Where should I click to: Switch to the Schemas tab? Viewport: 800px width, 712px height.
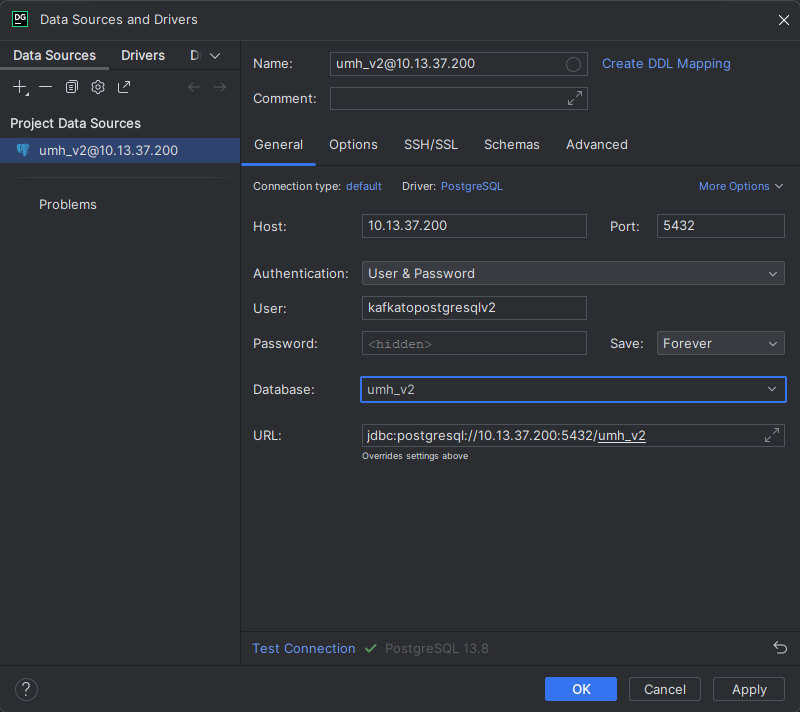point(512,144)
